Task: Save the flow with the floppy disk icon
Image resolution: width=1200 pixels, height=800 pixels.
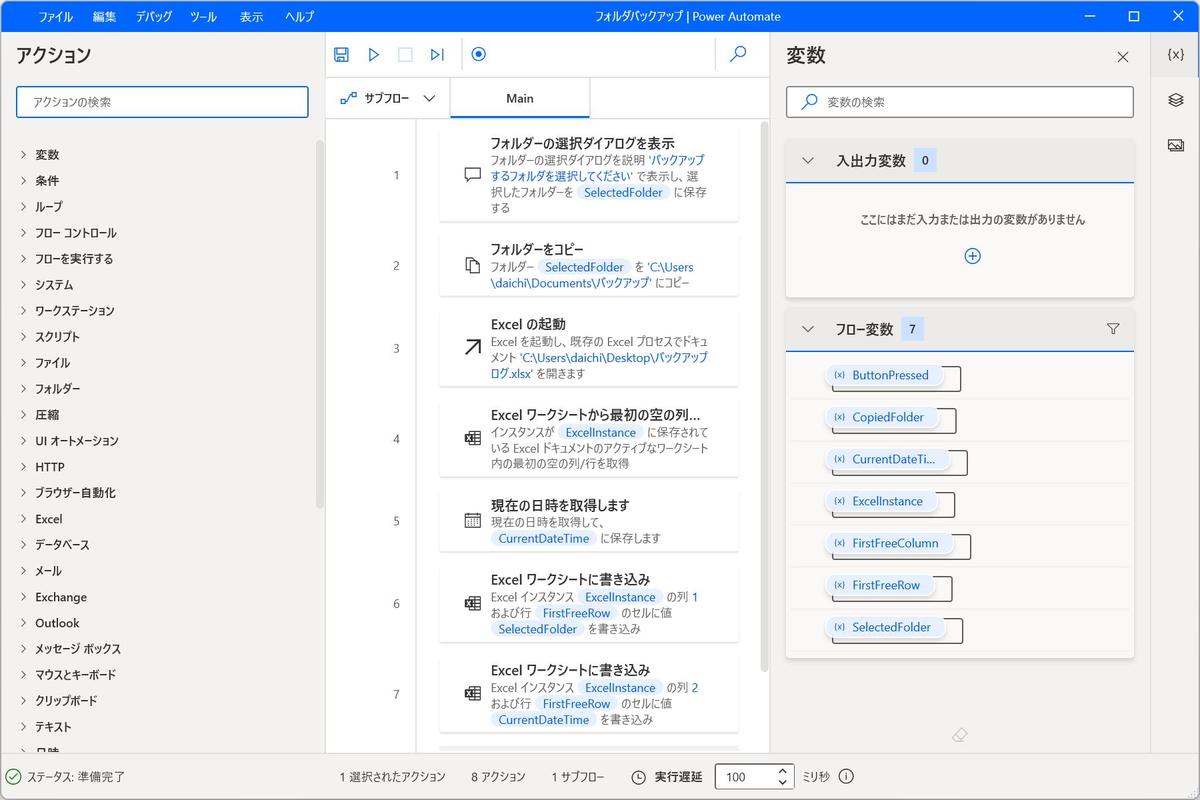Action: pos(341,55)
